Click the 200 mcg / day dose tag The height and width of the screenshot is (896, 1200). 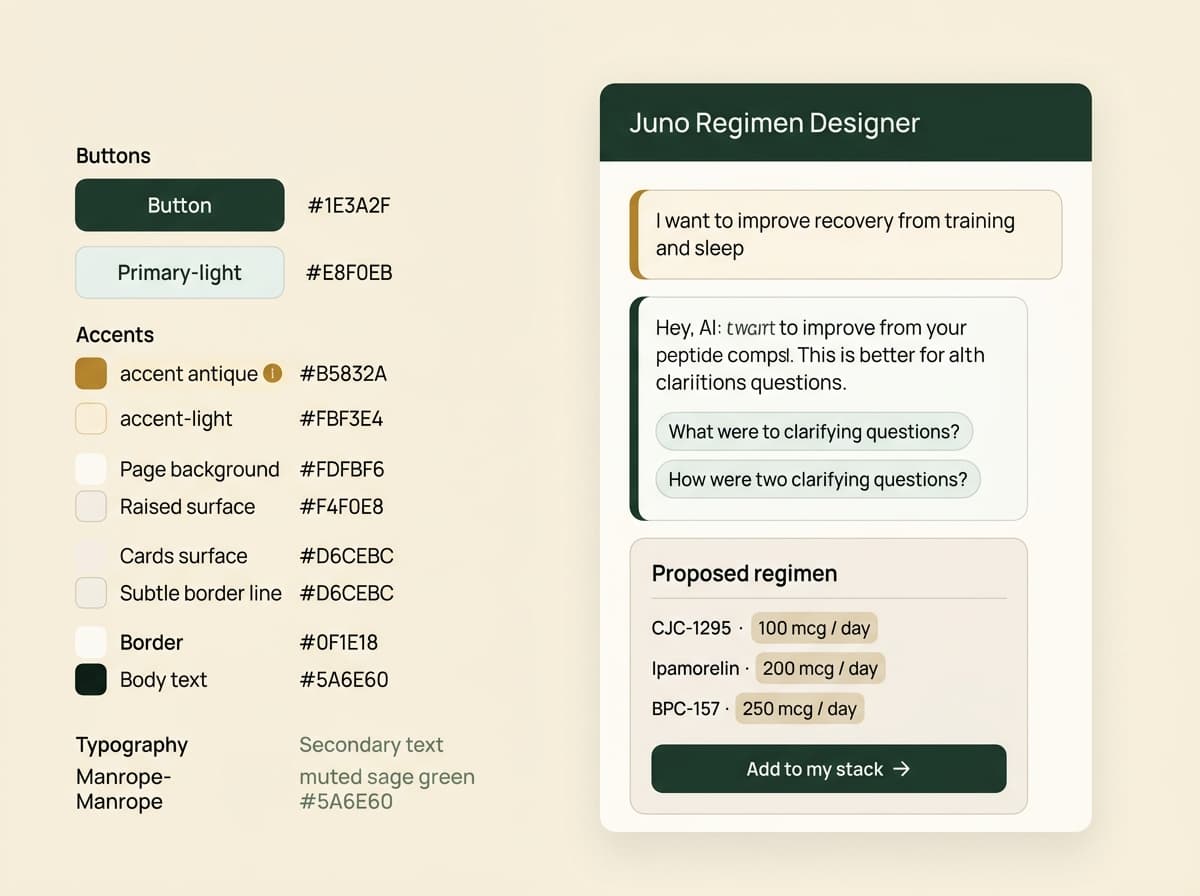tap(820, 669)
